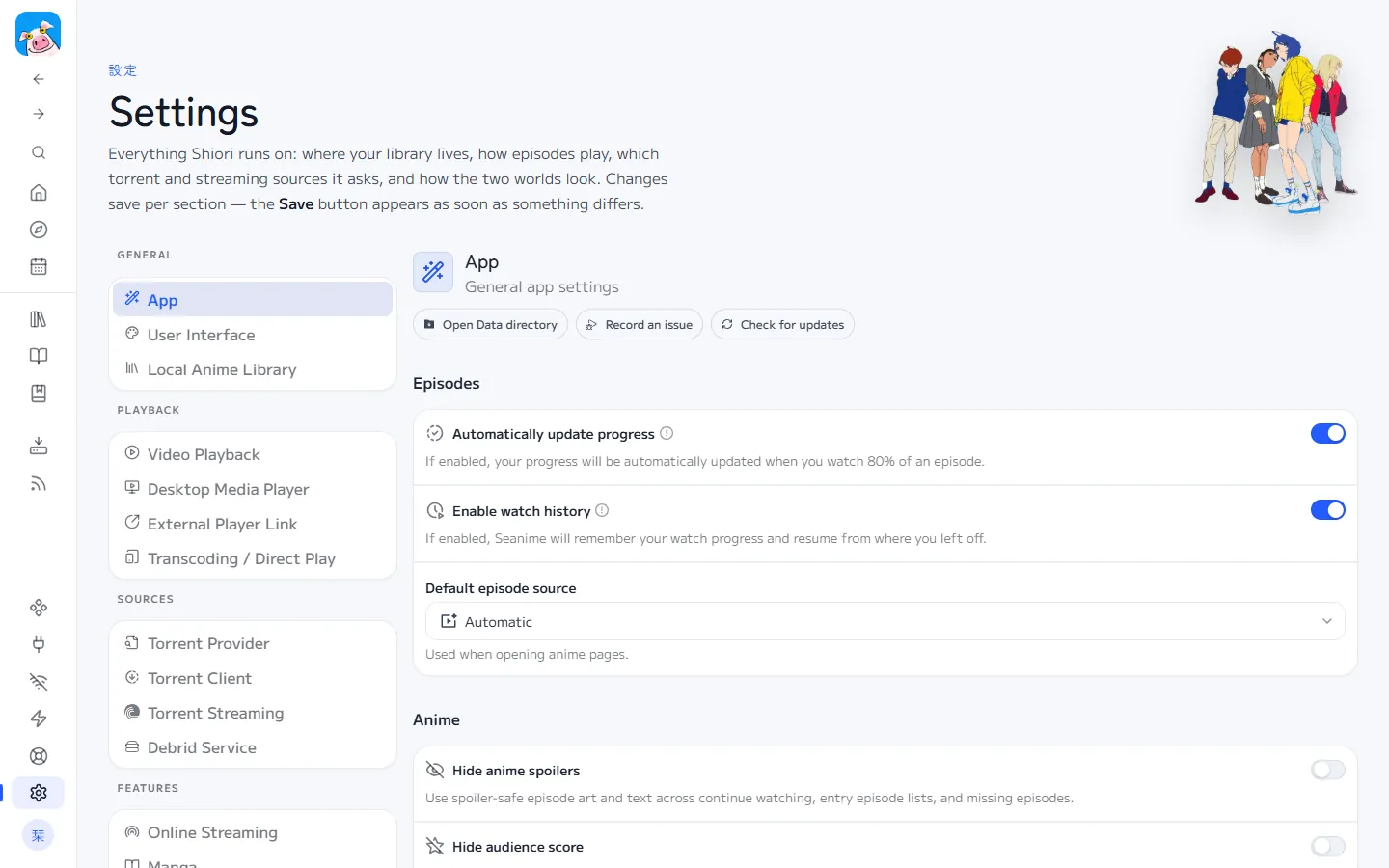Viewport: 1389px width, 868px height.
Task: Click the user avatar in the sidebar
Action: 39,835
